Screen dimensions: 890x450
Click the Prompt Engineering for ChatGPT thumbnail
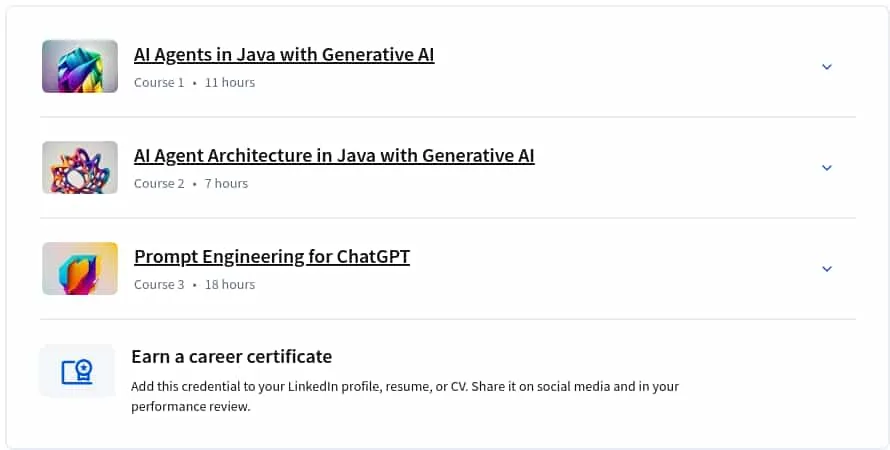(80, 268)
